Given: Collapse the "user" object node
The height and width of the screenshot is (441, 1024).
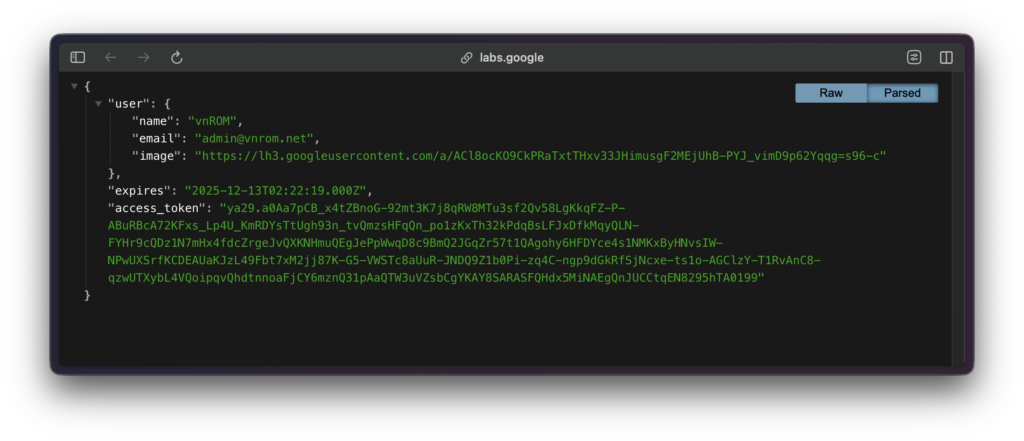Looking at the screenshot, I should click(x=98, y=104).
